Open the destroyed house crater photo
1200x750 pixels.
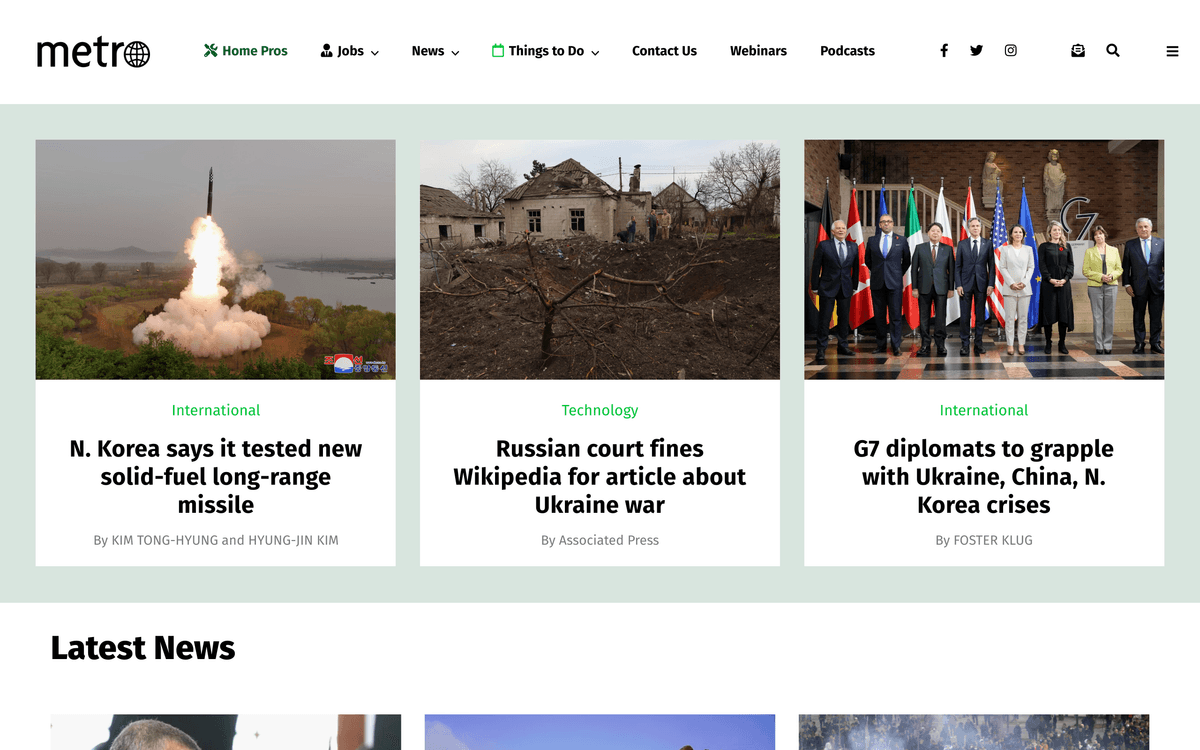600,260
